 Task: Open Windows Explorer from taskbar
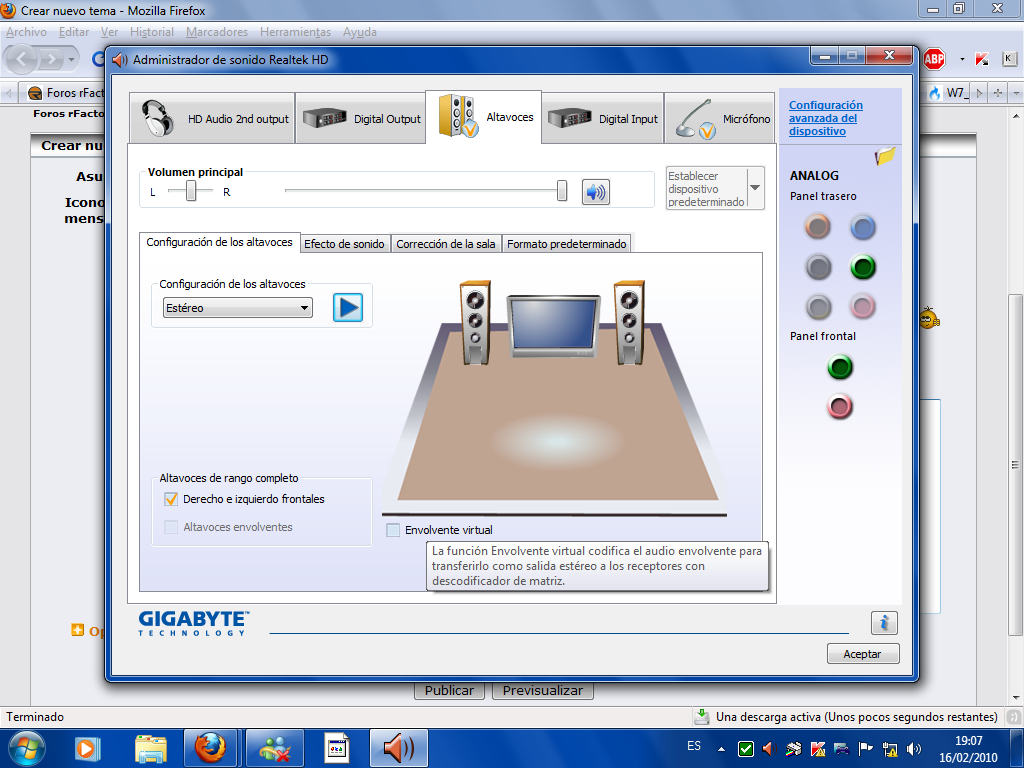[x=150, y=748]
